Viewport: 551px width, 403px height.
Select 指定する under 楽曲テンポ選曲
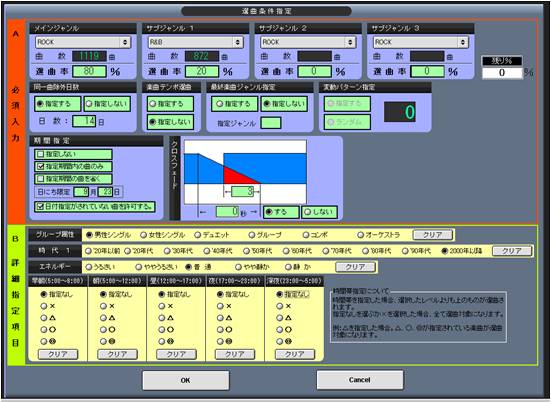170,104
